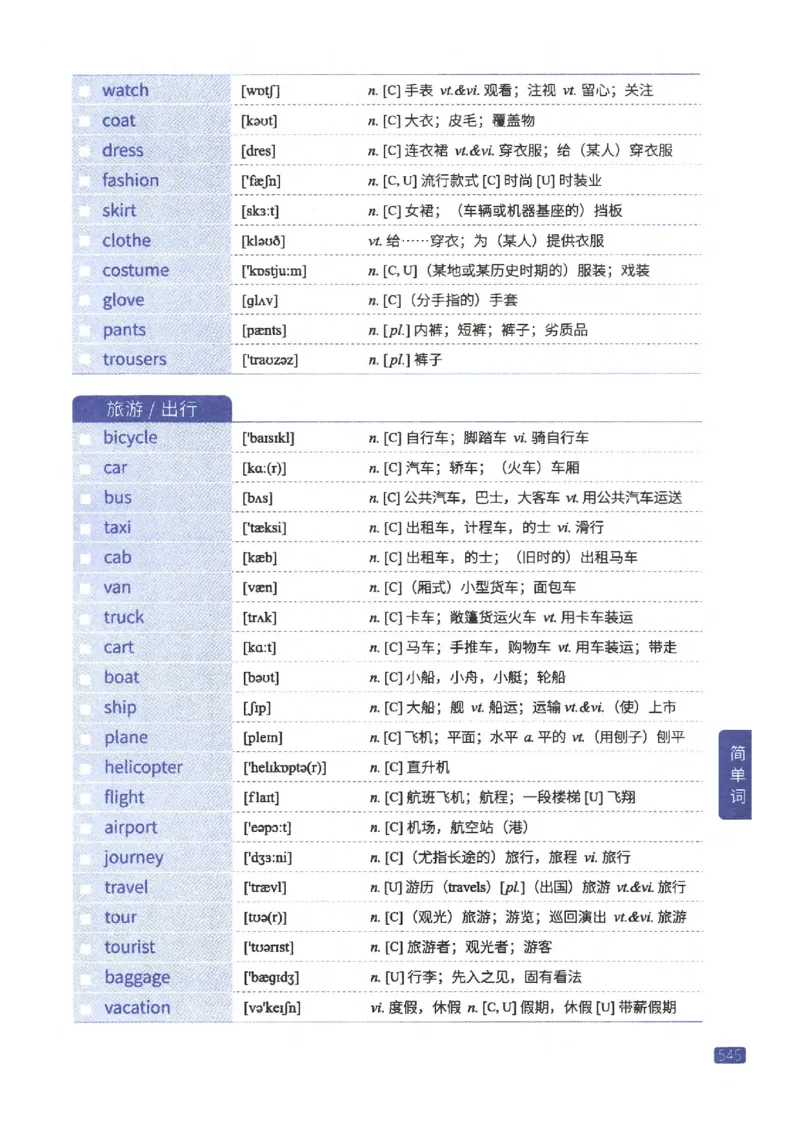Check the box next to coat
The width and height of the screenshot is (800, 1132).
[85, 120]
